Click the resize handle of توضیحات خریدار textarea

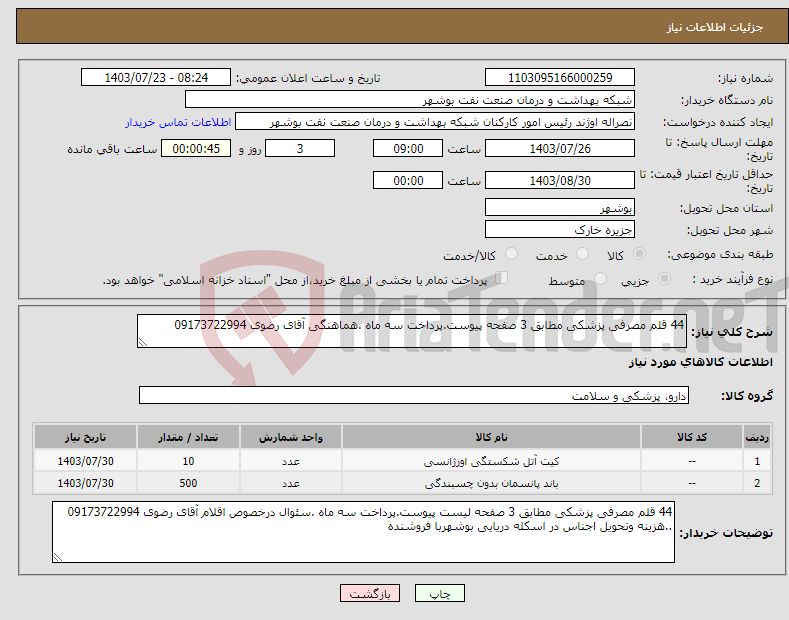click(x=58, y=558)
